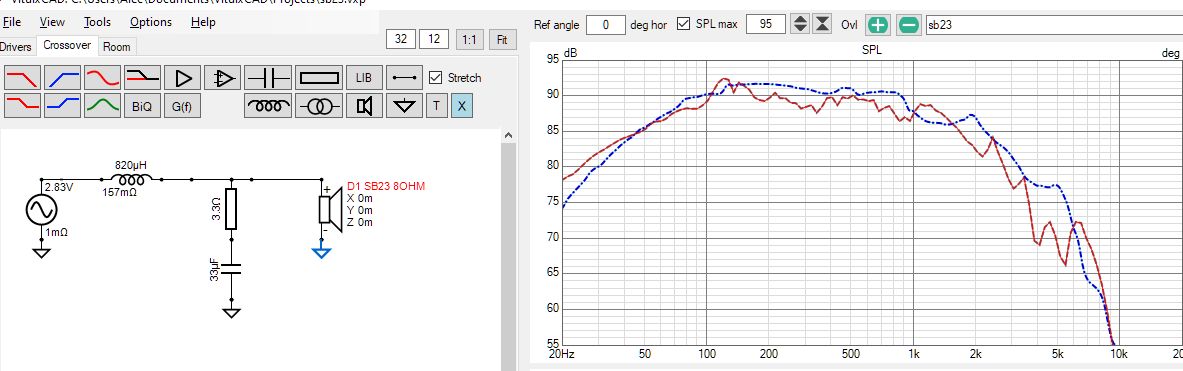1183x371 pixels.
Task: Open the View menu
Action: pyautogui.click(x=52, y=22)
